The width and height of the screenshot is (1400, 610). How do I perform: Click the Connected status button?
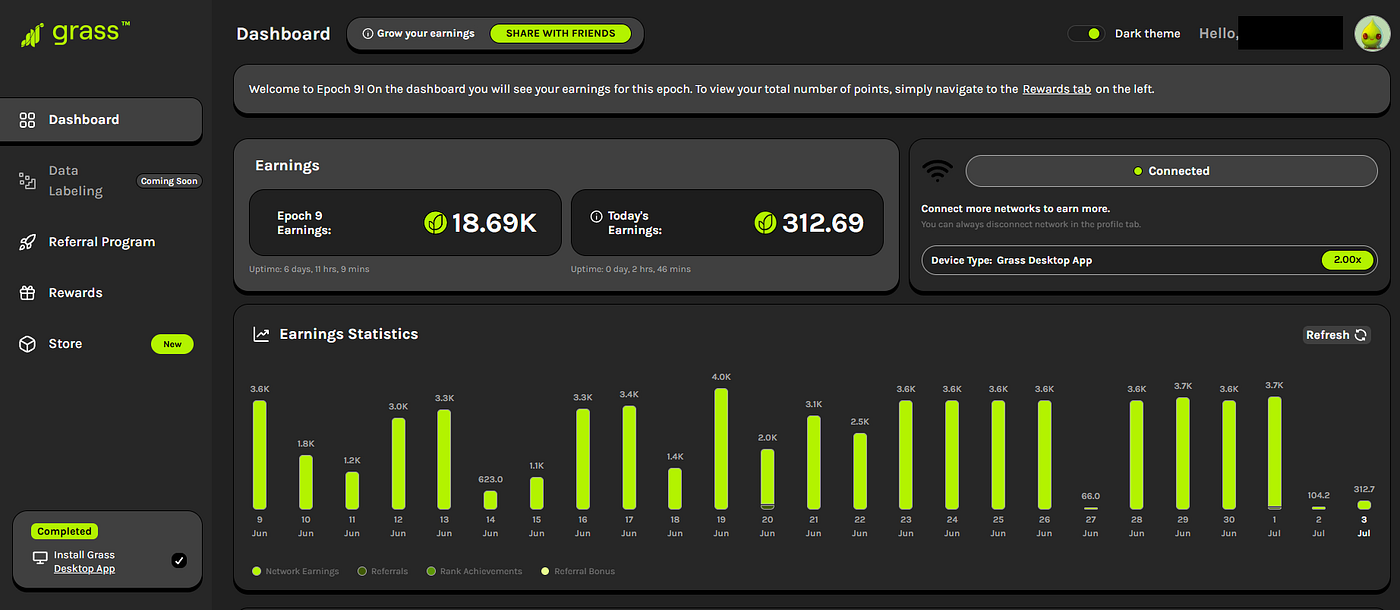[1171, 171]
